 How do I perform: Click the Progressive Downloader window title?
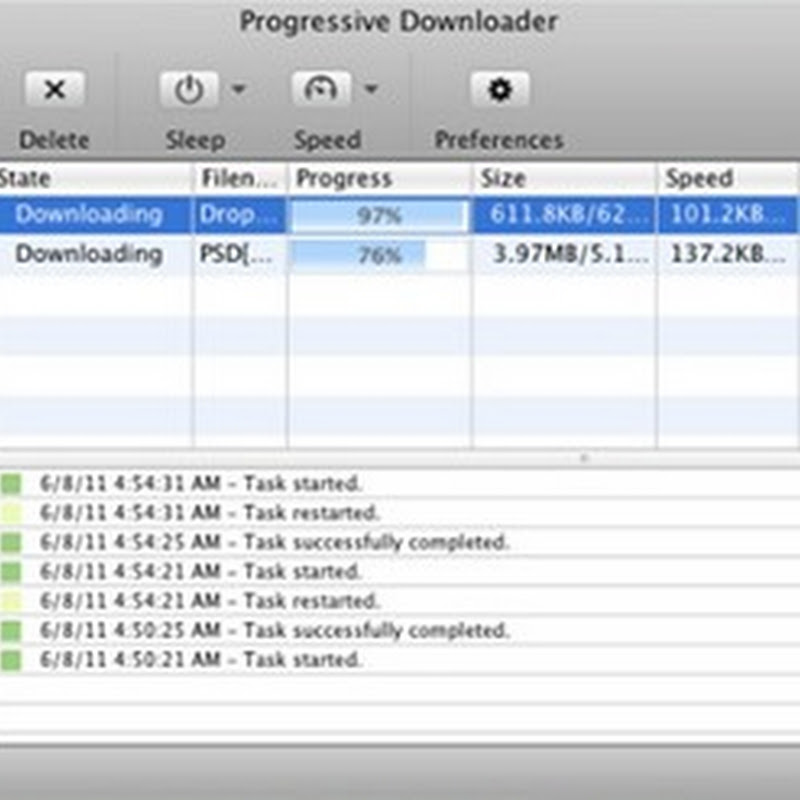tap(399, 22)
